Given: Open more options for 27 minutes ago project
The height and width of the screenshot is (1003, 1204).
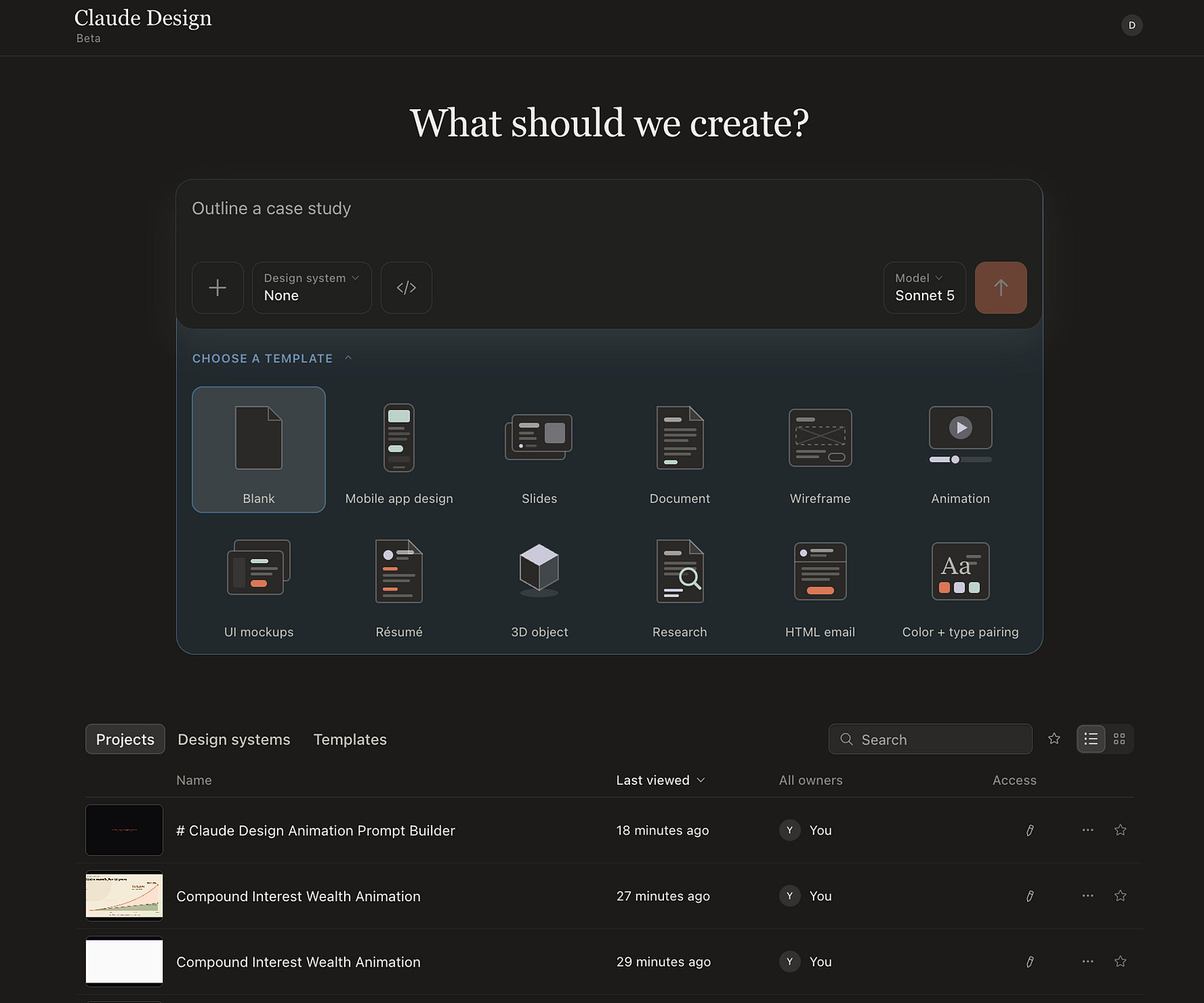Looking at the screenshot, I should (x=1087, y=896).
